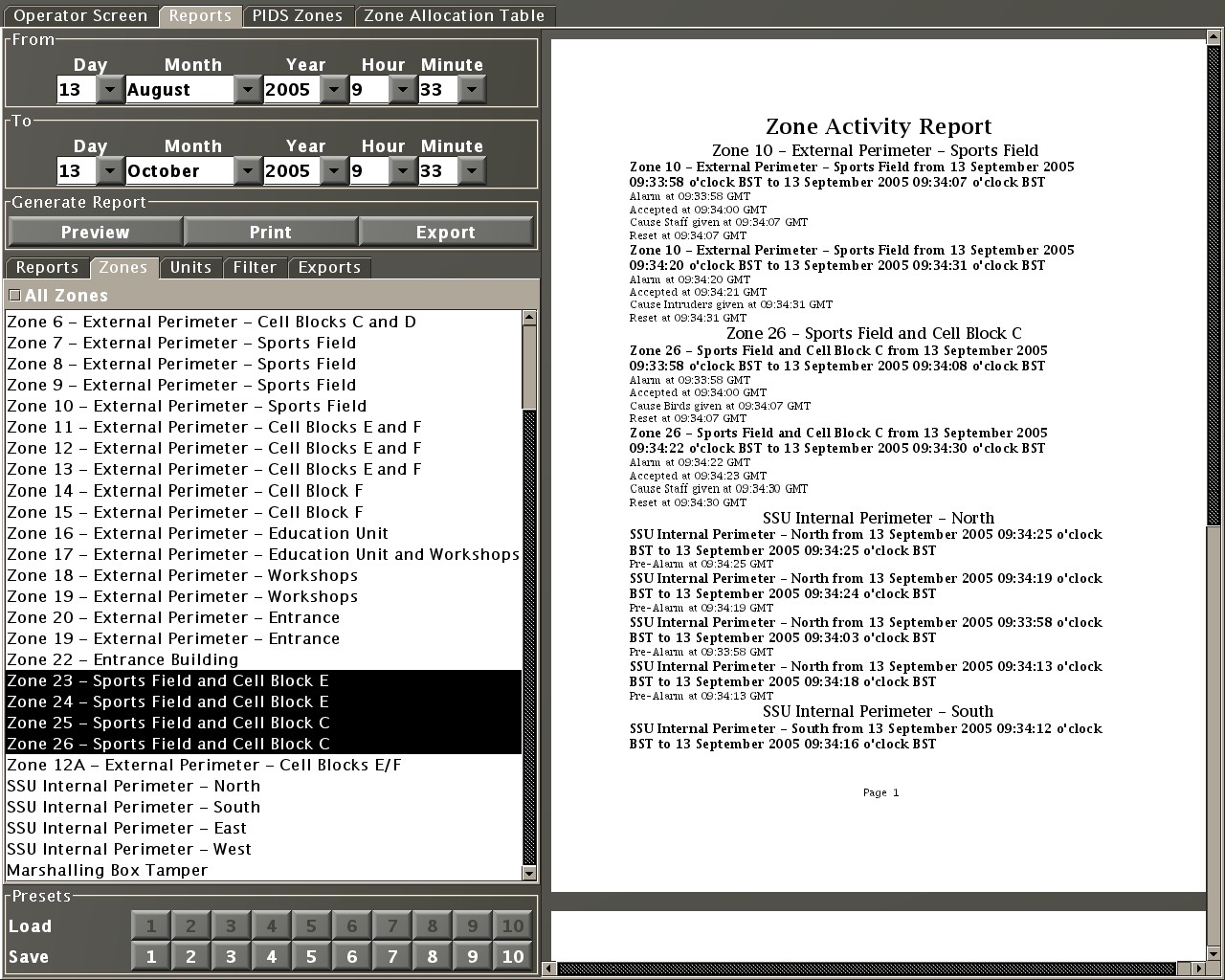Select Zone 7 – External Perimeter – Sports Field
Screen dimensions: 1225x980
pos(263,344)
